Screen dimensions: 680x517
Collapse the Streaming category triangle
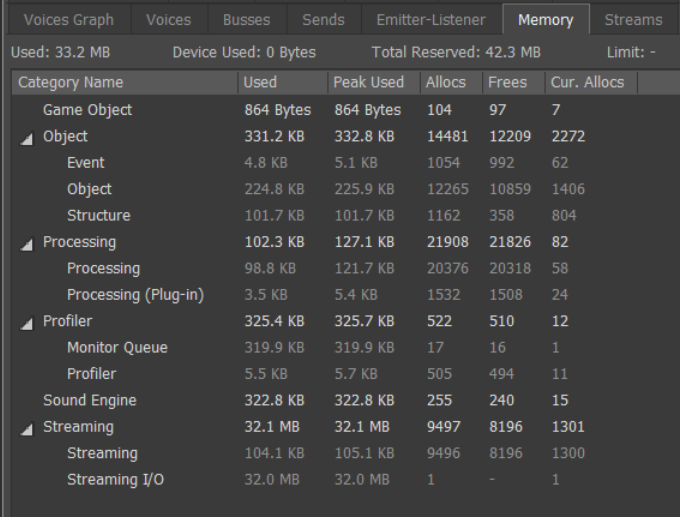pyautogui.click(x=26, y=428)
